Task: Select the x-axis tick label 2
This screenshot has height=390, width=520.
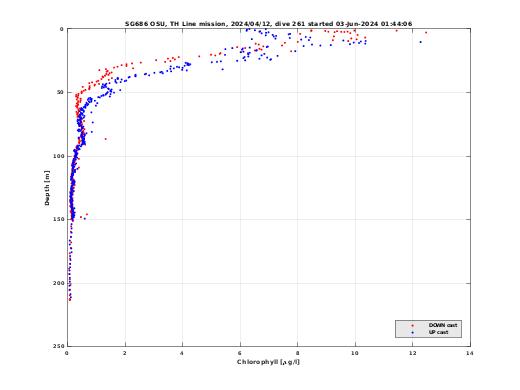Action: click(x=125, y=353)
